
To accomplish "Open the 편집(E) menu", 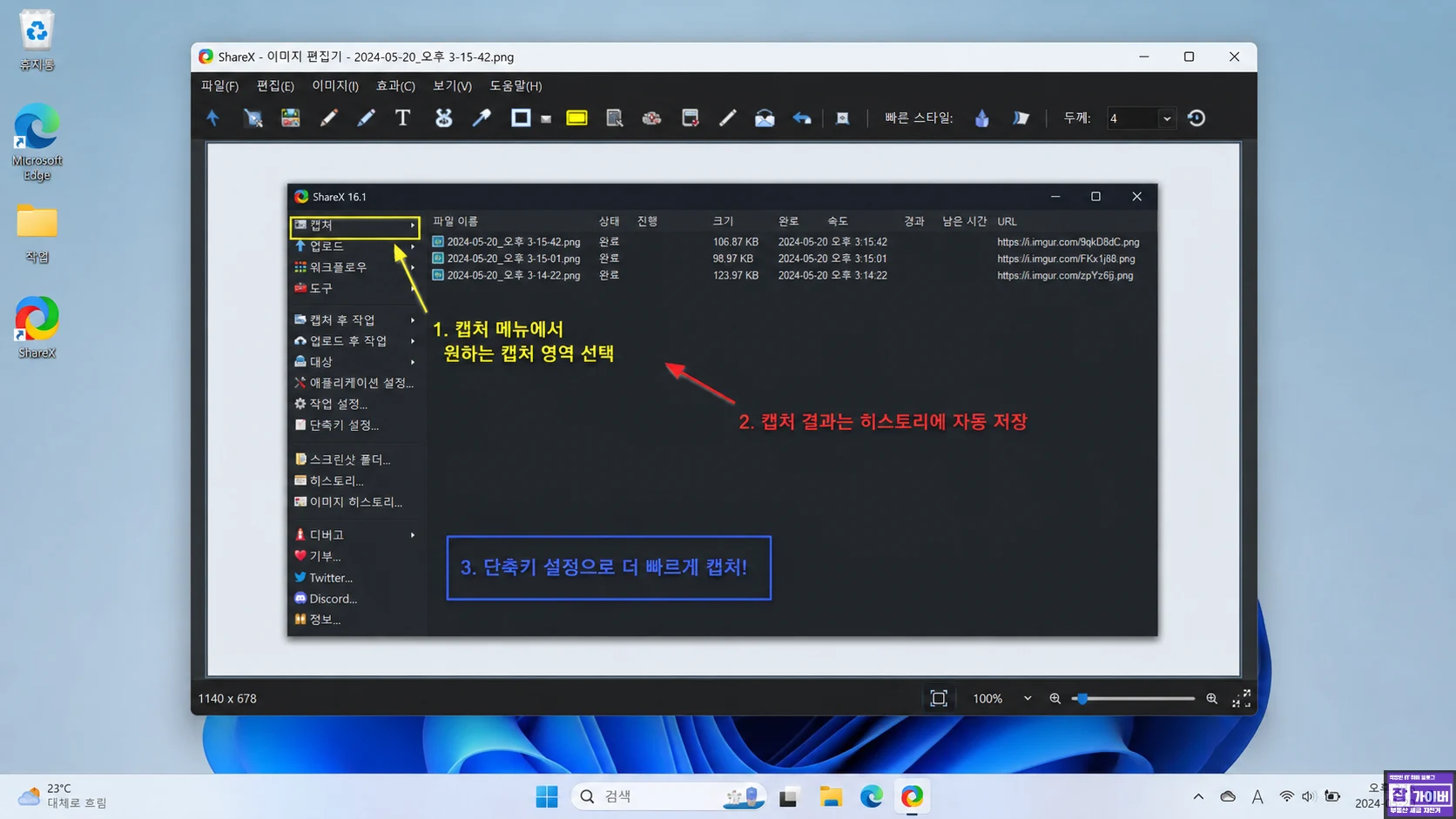I will click(x=275, y=85).
